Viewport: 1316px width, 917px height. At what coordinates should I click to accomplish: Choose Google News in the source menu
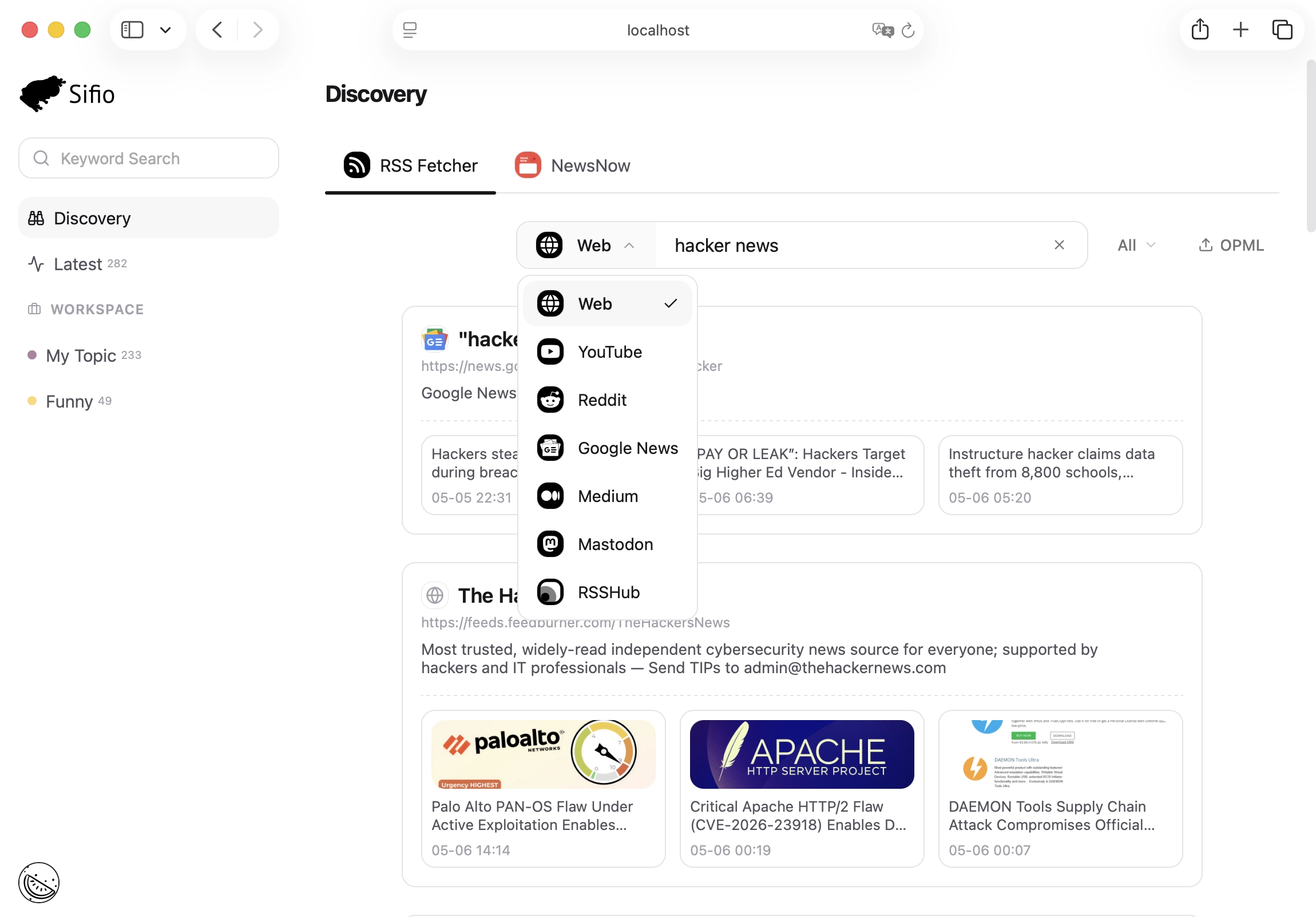click(x=608, y=448)
